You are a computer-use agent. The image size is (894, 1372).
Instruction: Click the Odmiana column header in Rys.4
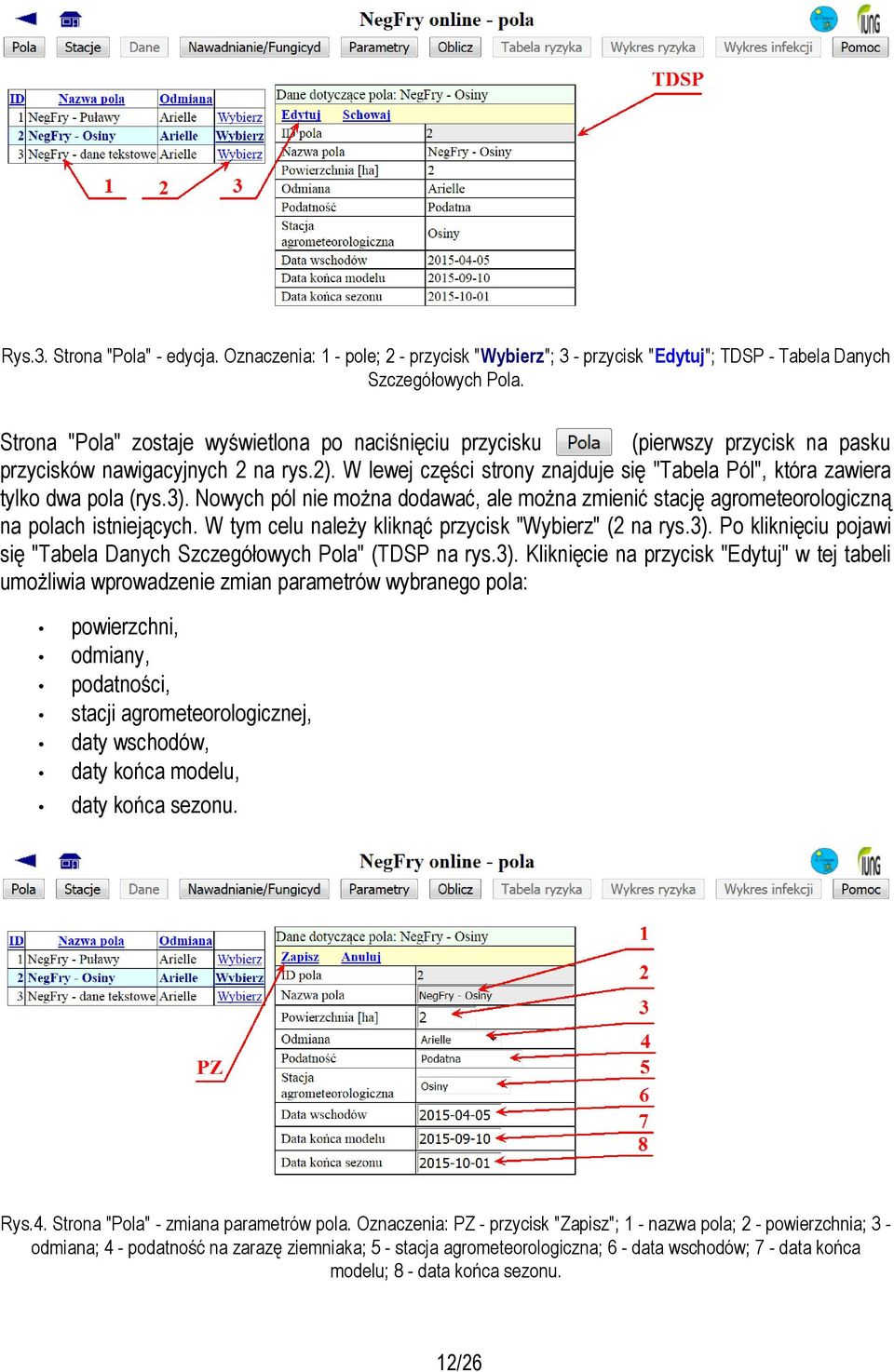point(186,941)
